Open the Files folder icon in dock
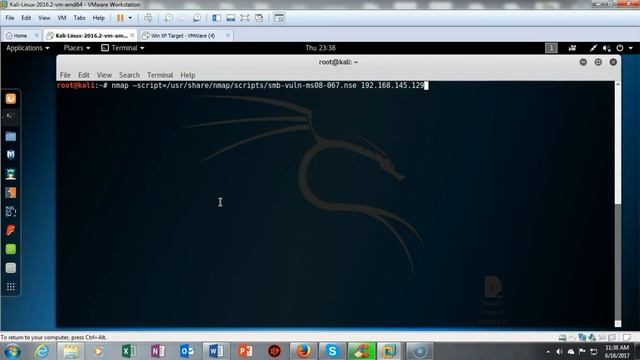The width and height of the screenshot is (640, 360). tap(11, 136)
